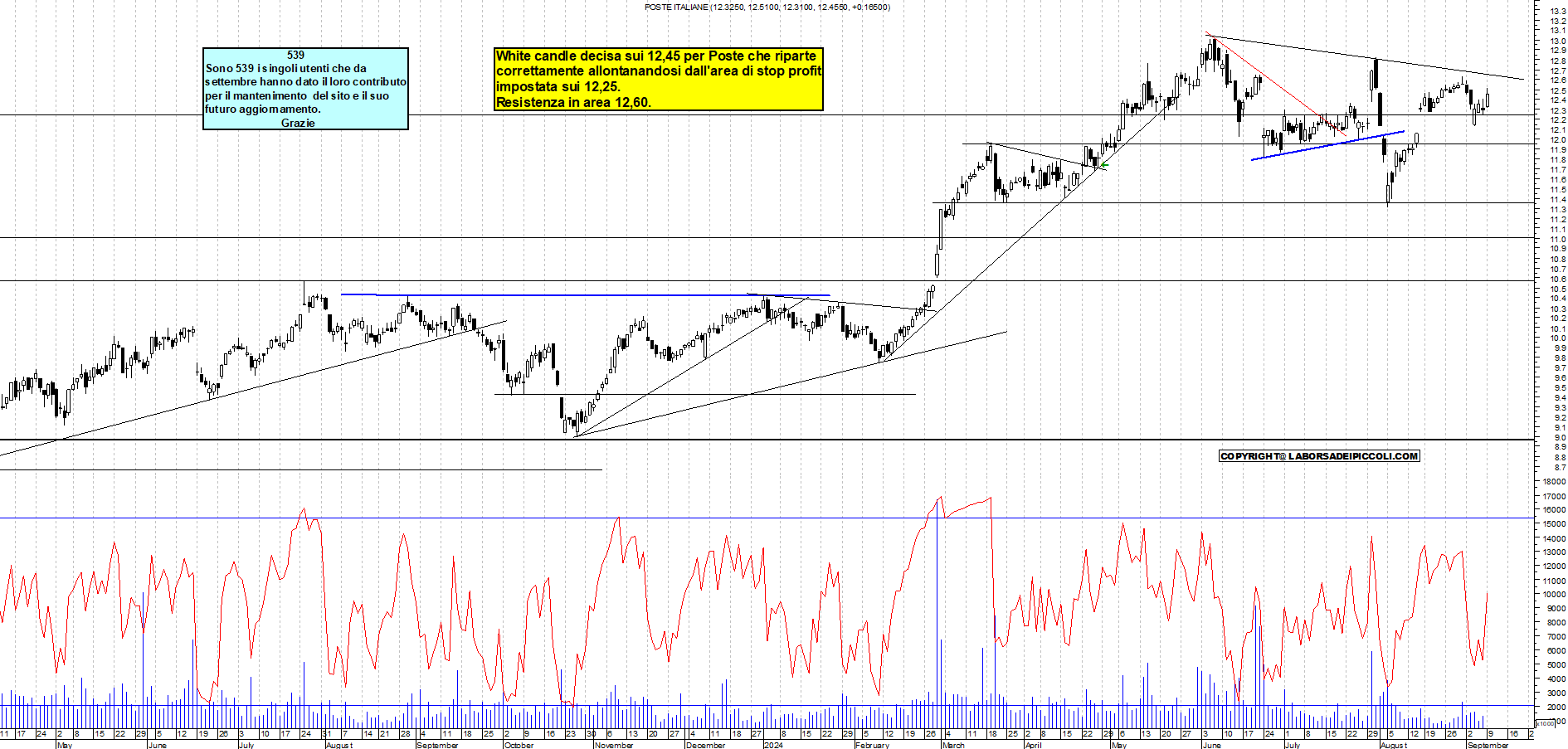Click the 'December' month label on time axis
Screen dimensions: 1568x749
click(x=706, y=745)
